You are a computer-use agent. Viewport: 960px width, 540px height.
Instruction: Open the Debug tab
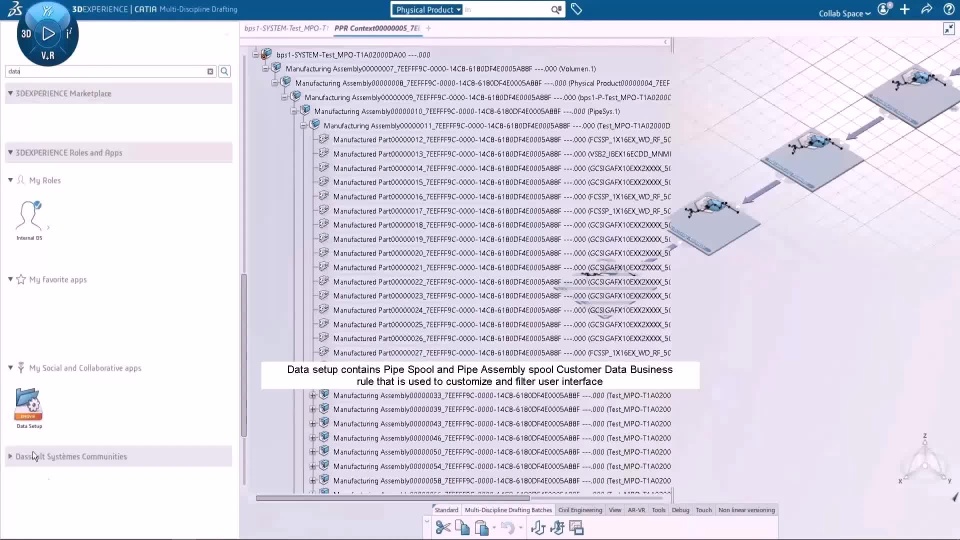point(680,510)
